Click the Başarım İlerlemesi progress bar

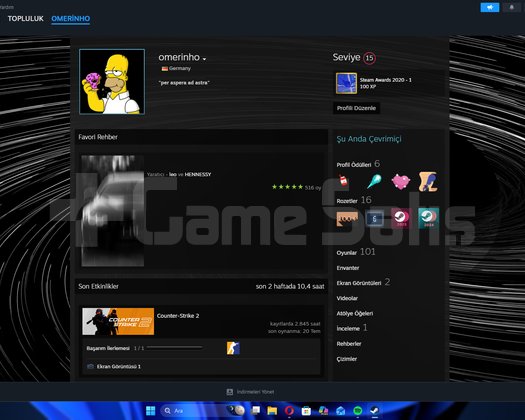click(175, 348)
